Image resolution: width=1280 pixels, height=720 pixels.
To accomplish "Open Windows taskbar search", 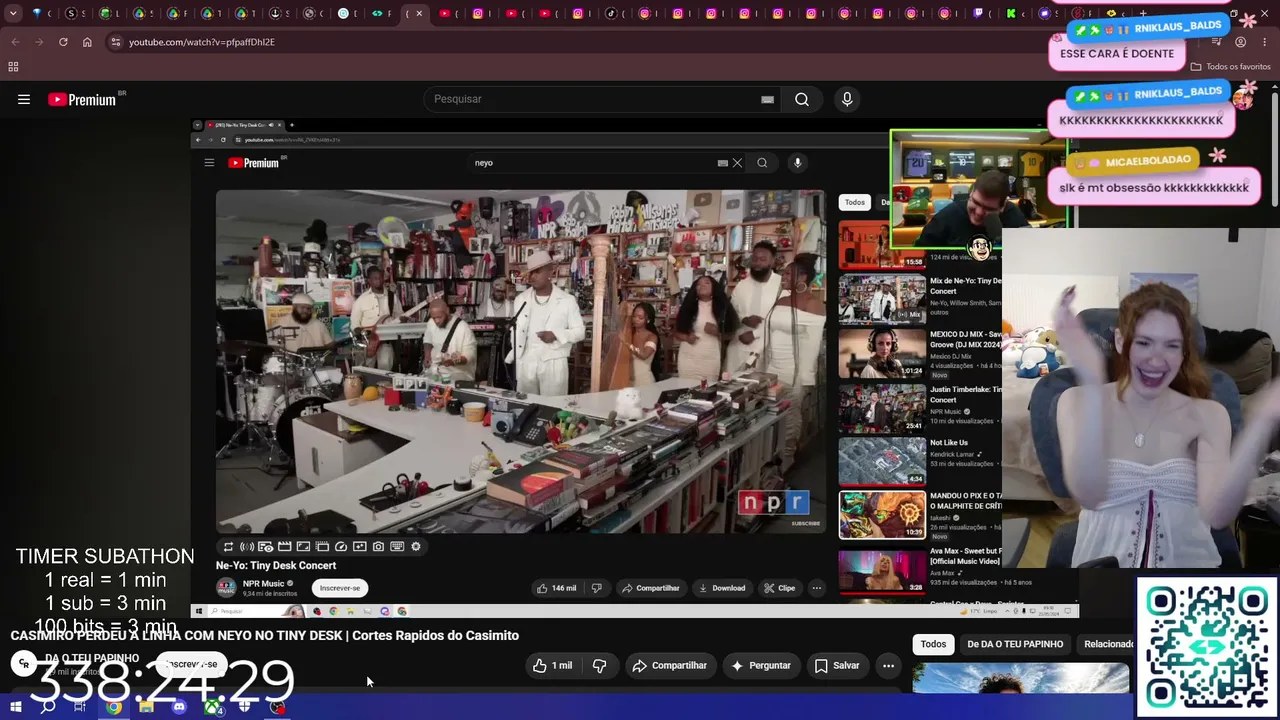I will pyautogui.click(x=47, y=707).
